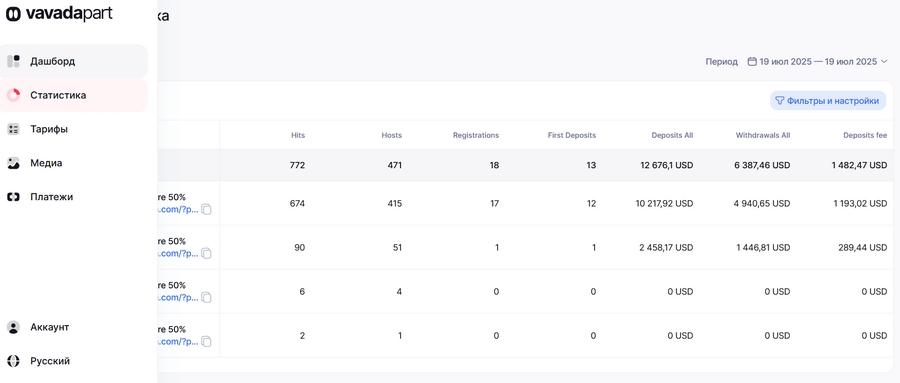Click the Hits column header
Viewport: 900px width, 383px height.
[298, 136]
